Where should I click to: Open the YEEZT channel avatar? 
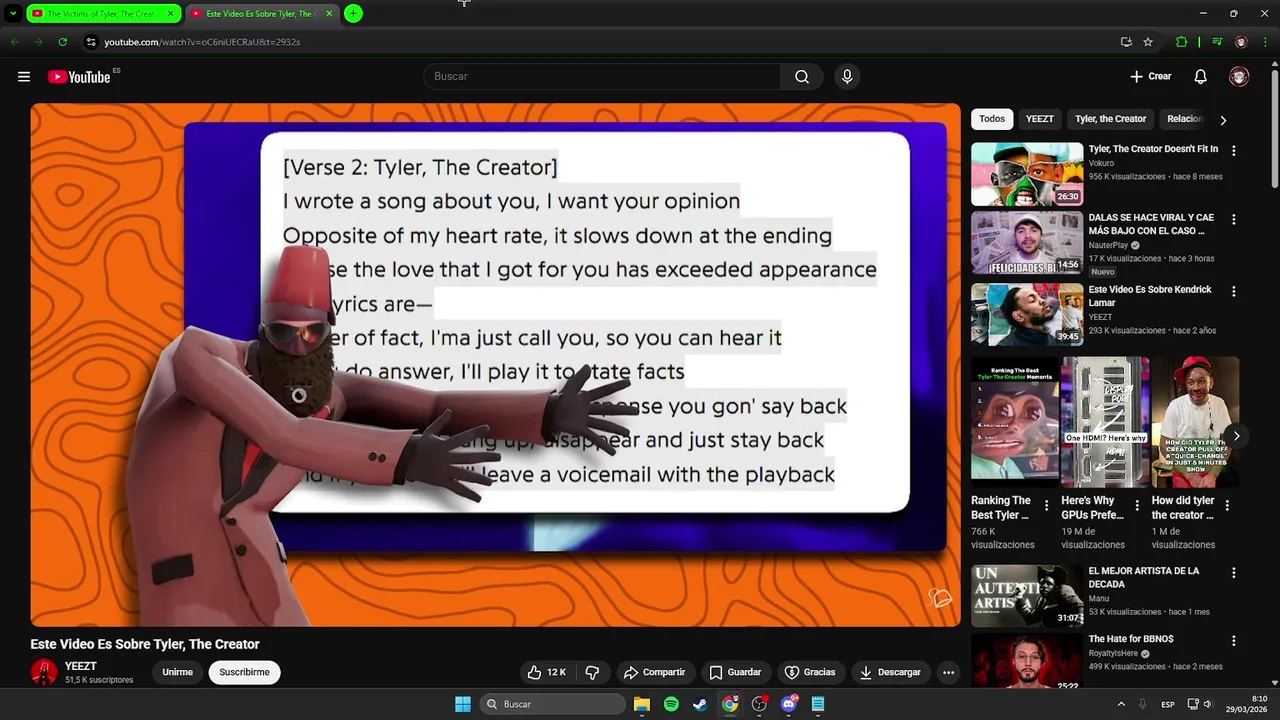click(44, 672)
